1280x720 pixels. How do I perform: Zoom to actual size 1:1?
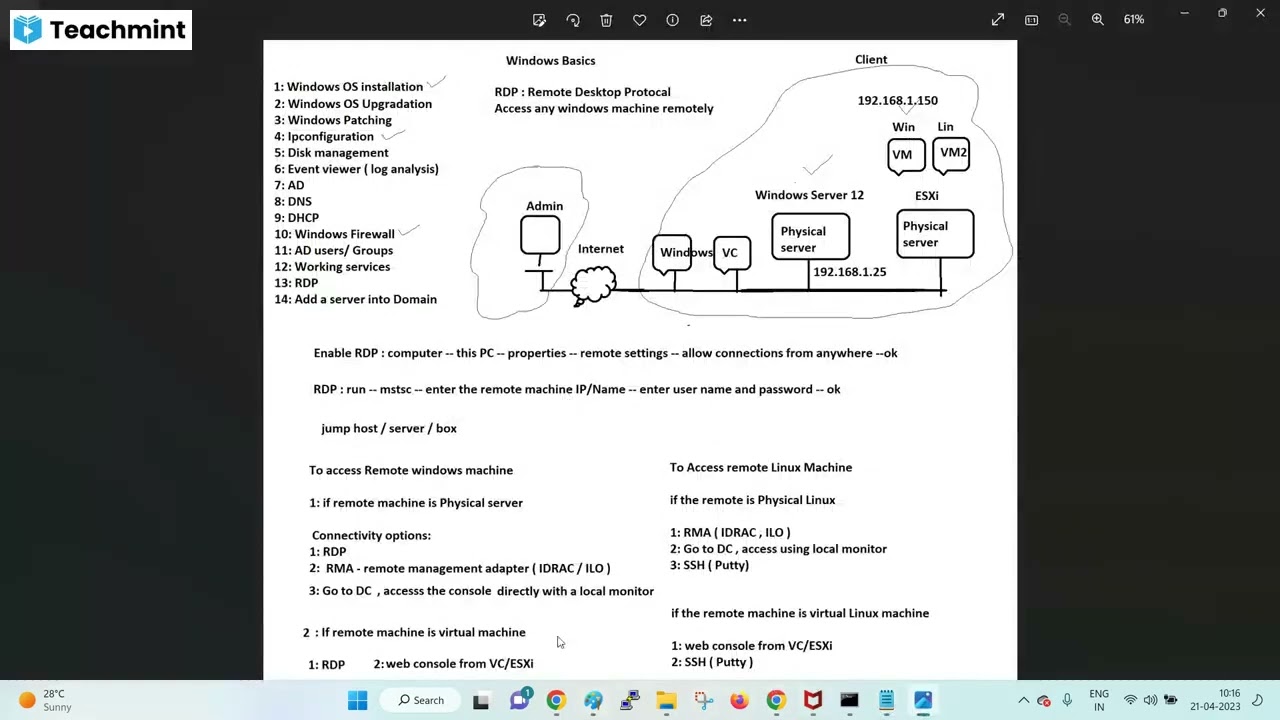[x=1031, y=20]
